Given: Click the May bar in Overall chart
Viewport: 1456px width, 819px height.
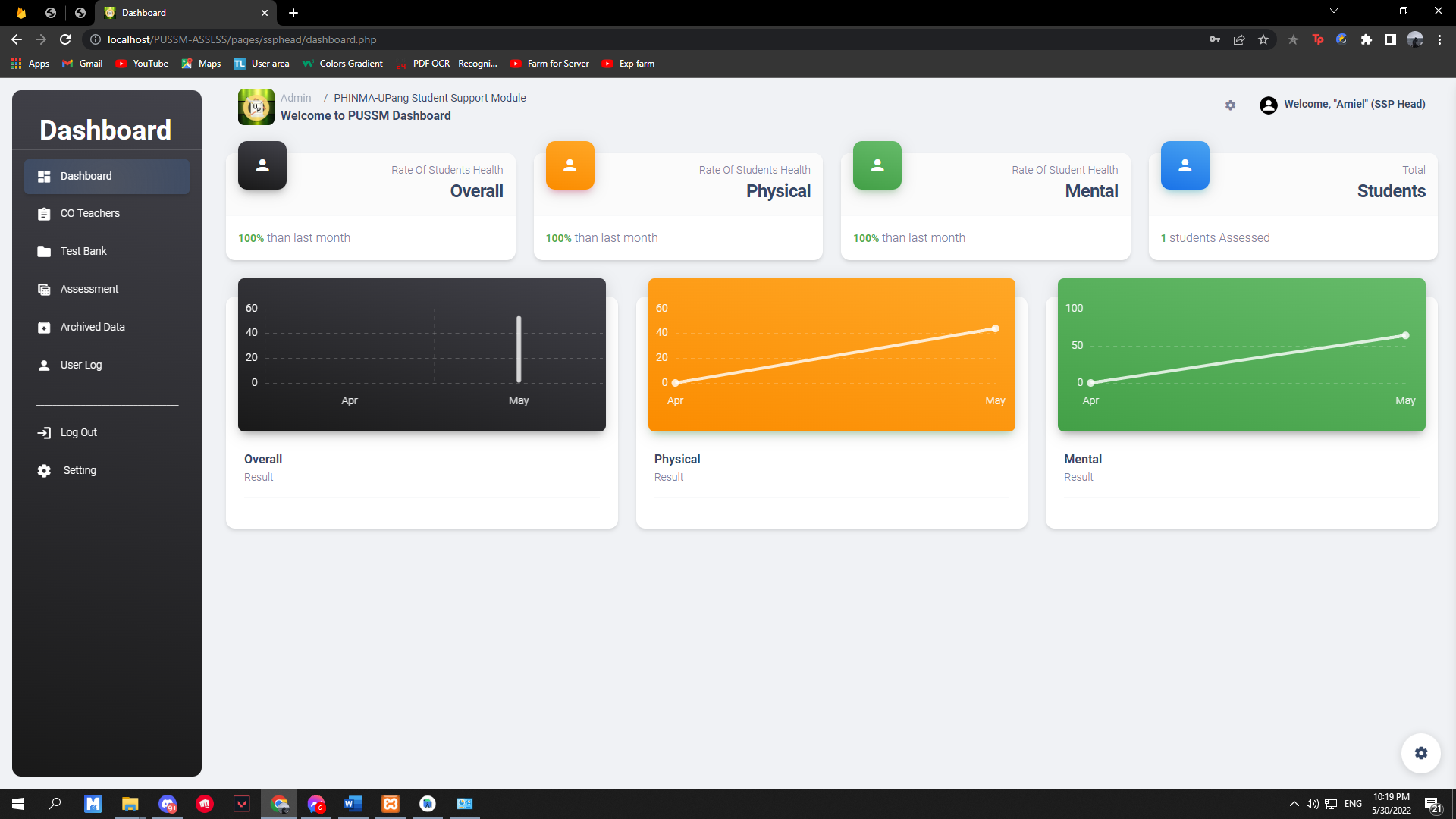Looking at the screenshot, I should pyautogui.click(x=519, y=349).
